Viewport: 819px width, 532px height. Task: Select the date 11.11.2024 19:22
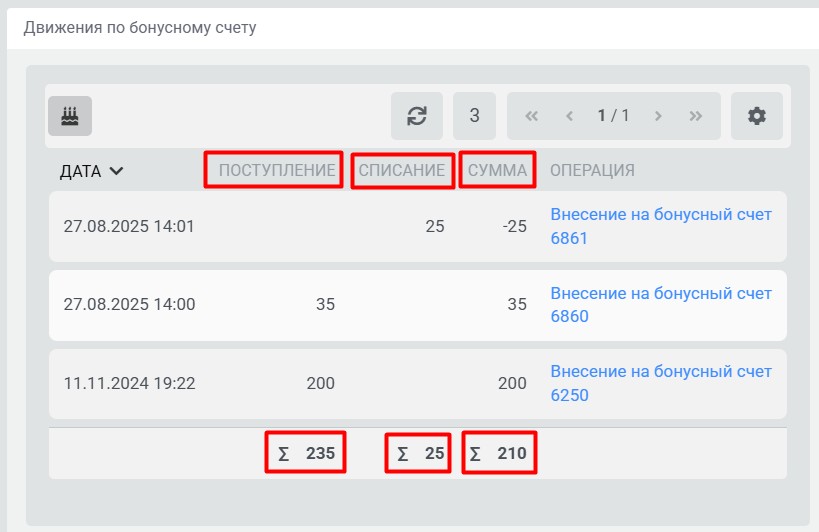(129, 383)
